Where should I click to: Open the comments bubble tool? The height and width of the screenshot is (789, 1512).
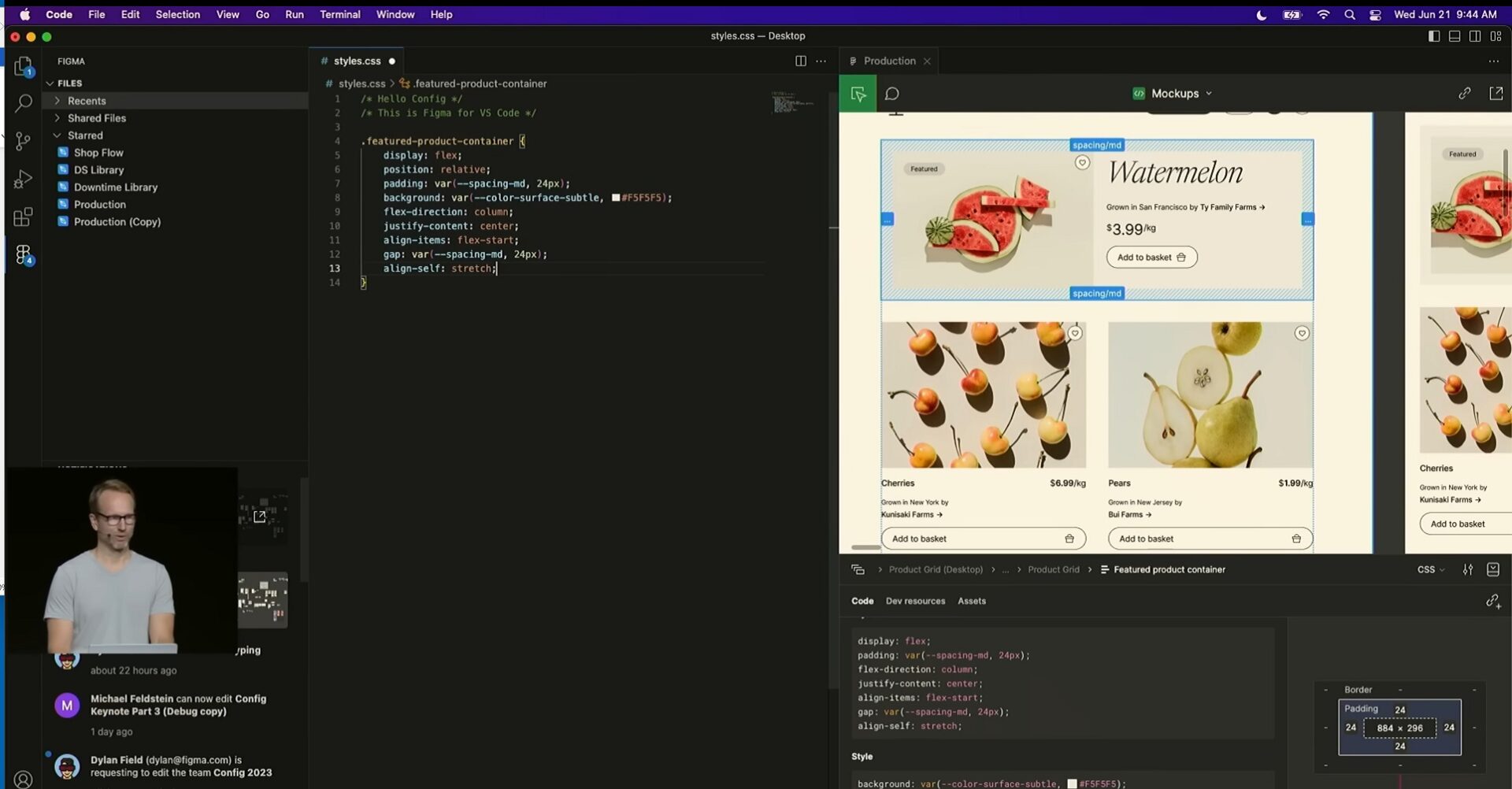tap(892, 93)
